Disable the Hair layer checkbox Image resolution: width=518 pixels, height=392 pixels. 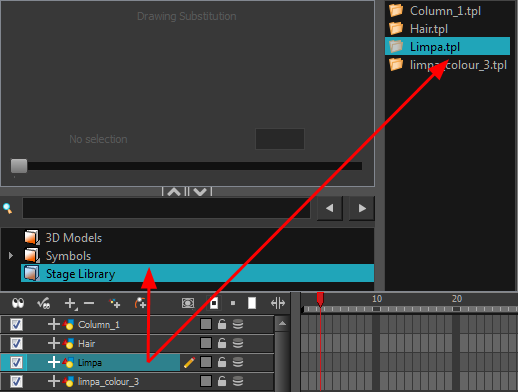(16, 343)
